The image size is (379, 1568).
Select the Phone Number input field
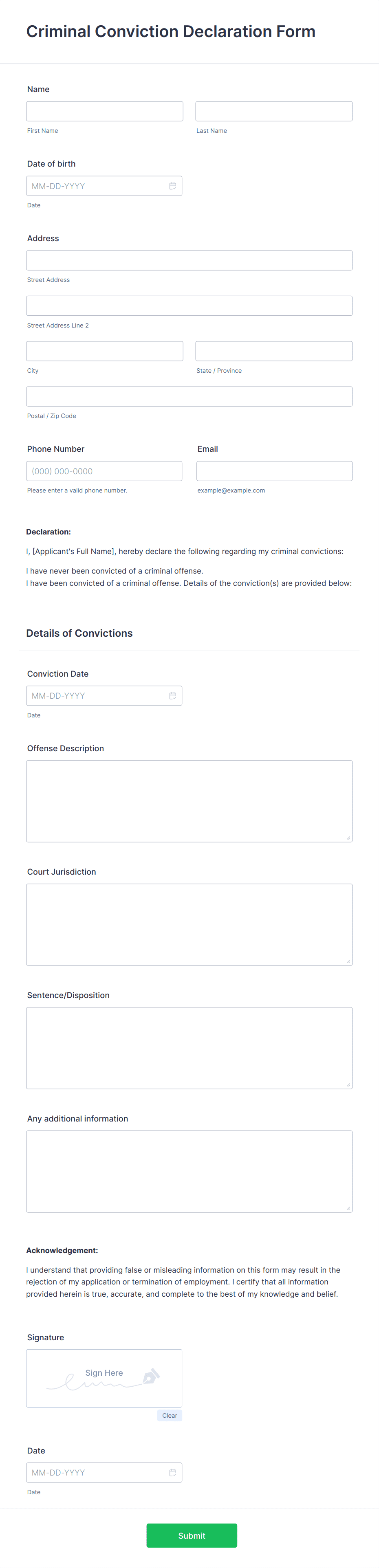click(104, 471)
